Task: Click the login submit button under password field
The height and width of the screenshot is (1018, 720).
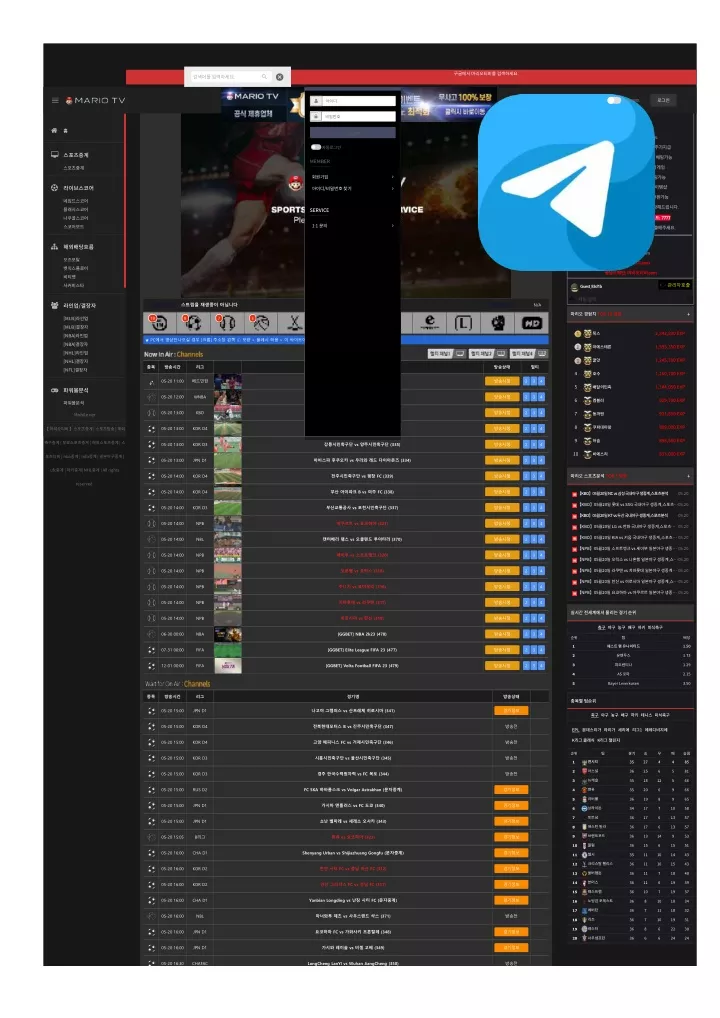Action: tap(353, 132)
